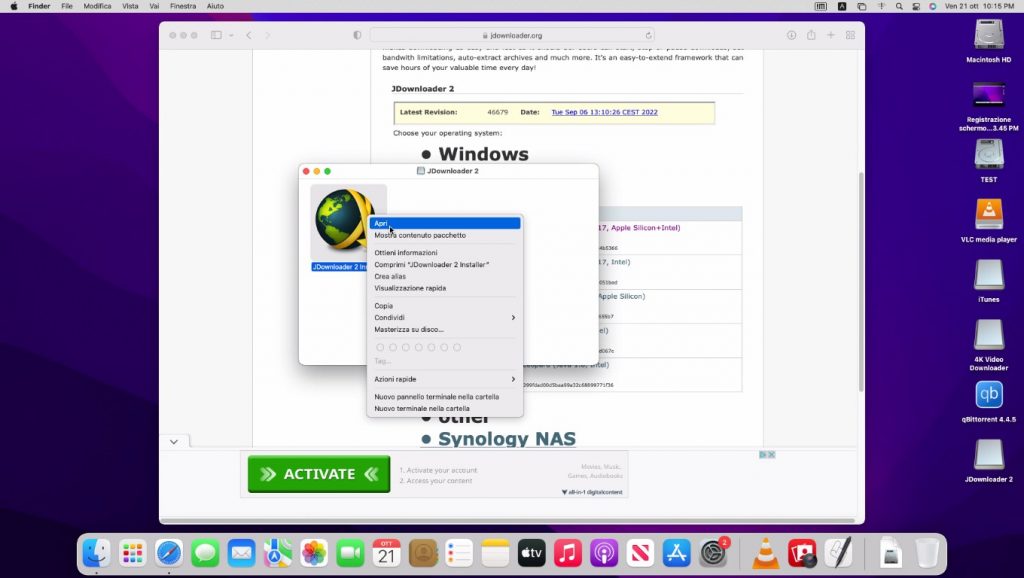The width and height of the screenshot is (1024, 578).
Task: Click Safari's downloads icon in toolbar
Action: pos(791,35)
